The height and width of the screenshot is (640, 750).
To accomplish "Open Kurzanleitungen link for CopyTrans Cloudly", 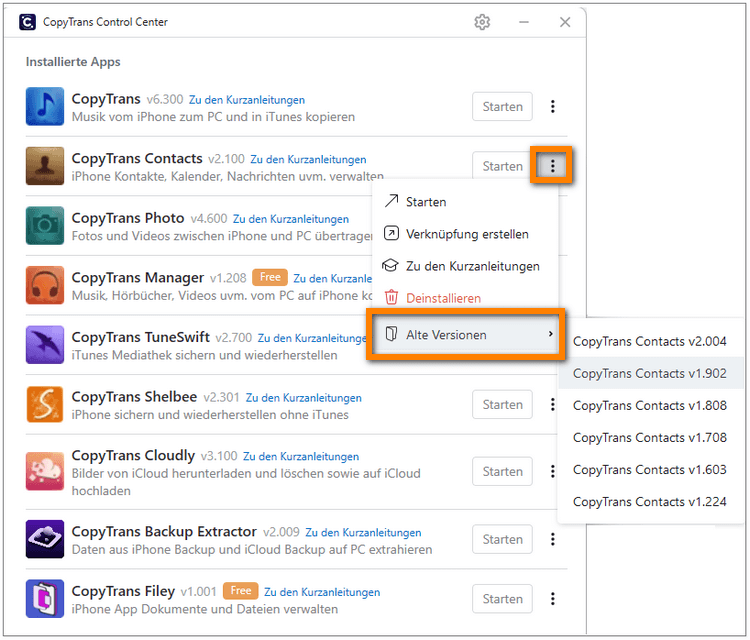I will (301, 456).
